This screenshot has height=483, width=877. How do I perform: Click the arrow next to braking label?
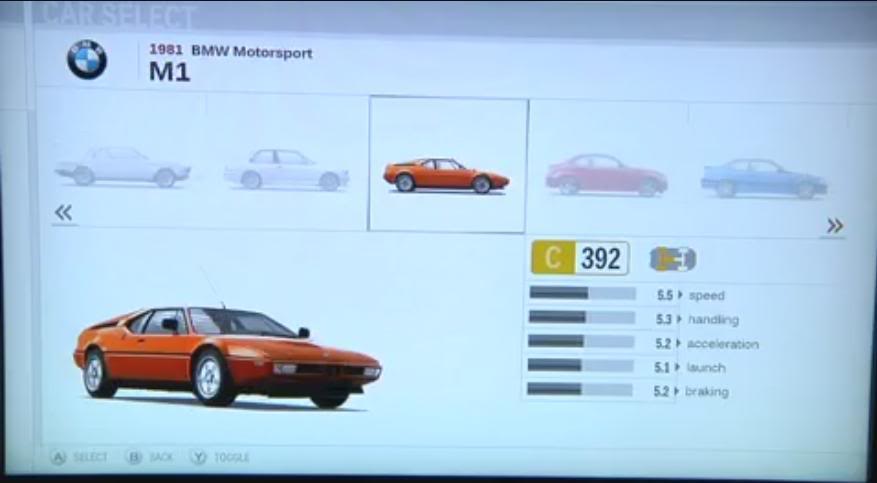point(676,391)
